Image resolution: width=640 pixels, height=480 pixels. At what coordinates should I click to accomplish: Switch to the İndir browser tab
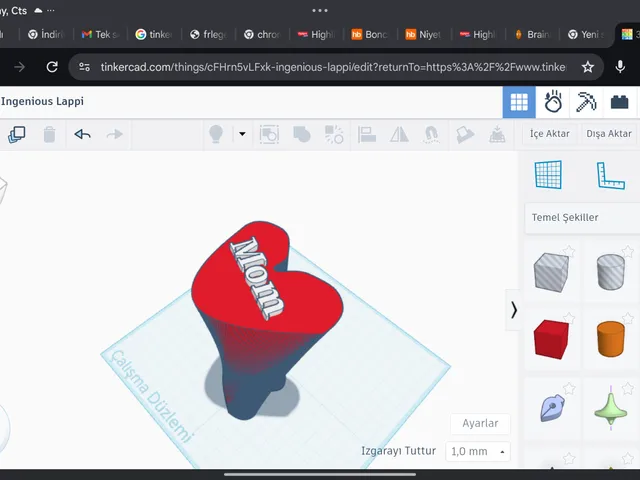click(x=46, y=35)
